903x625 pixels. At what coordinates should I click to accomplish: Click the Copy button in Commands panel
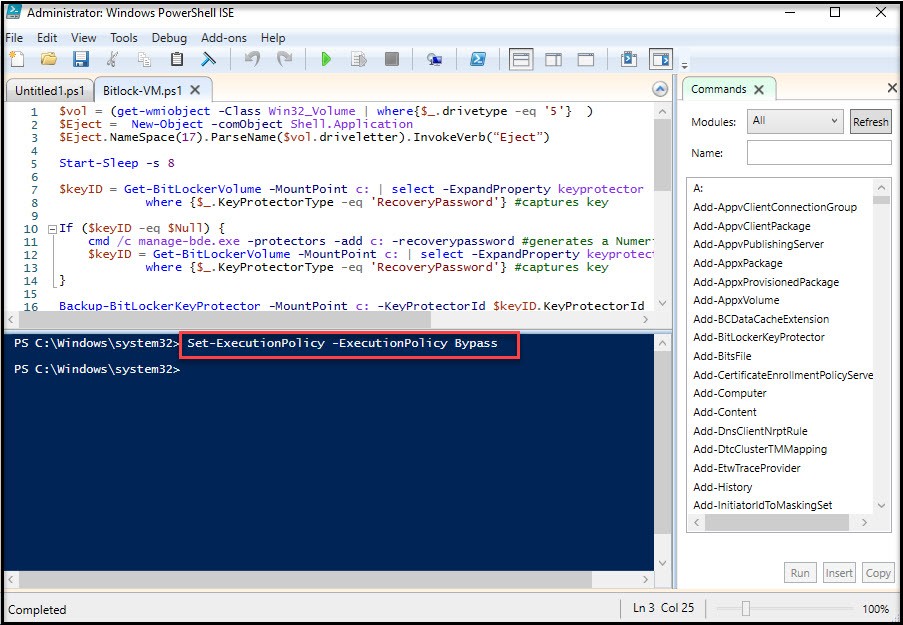click(878, 573)
